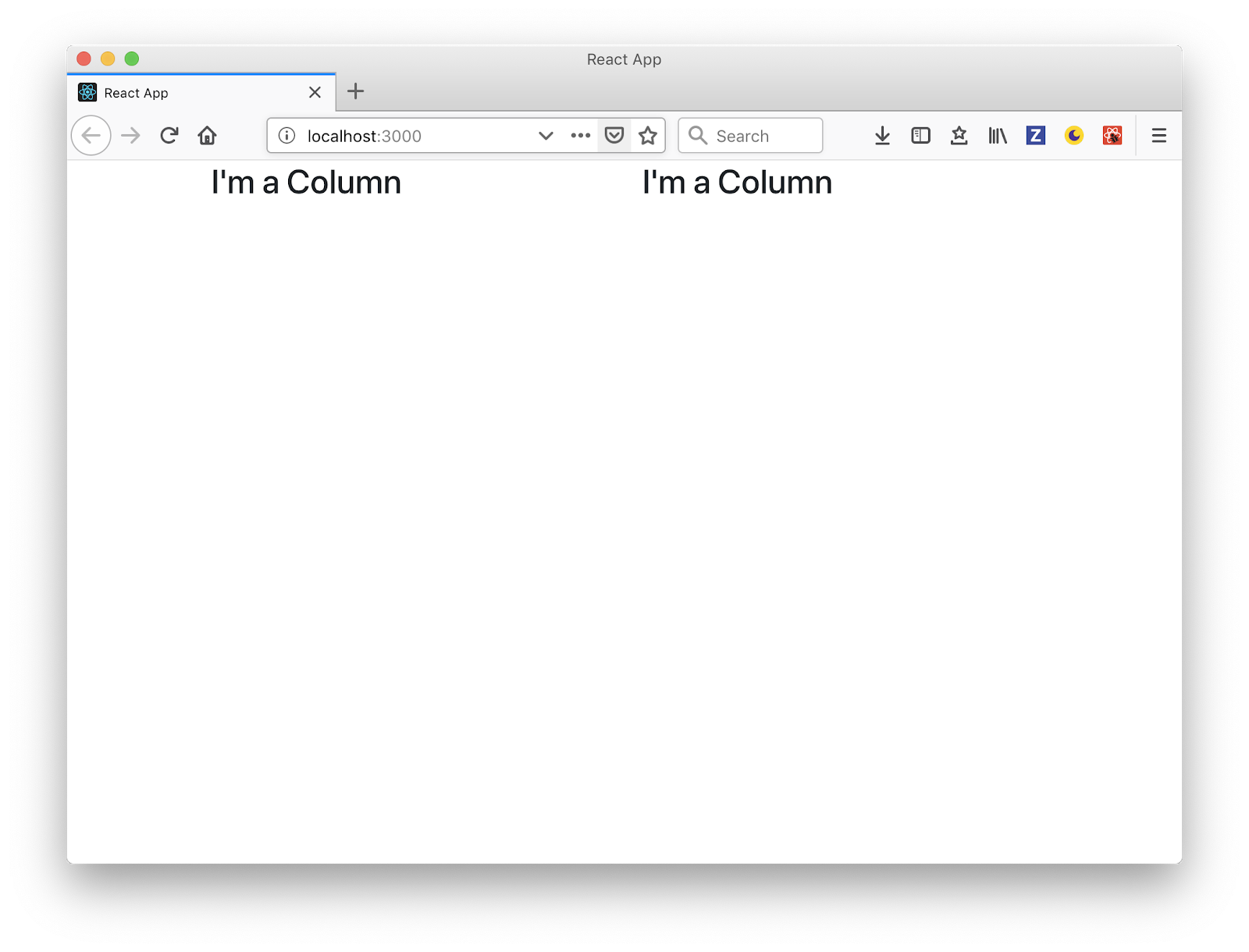Viewport: 1249px width, 952px height.
Task: Toggle the sidebar panel icon
Action: (x=920, y=136)
